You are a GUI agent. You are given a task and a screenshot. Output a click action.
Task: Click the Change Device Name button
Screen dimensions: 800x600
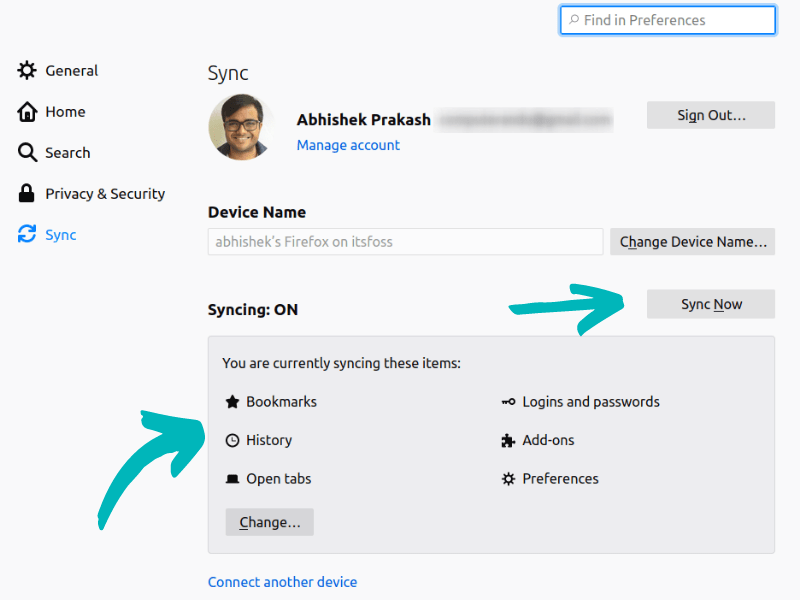click(x=692, y=242)
